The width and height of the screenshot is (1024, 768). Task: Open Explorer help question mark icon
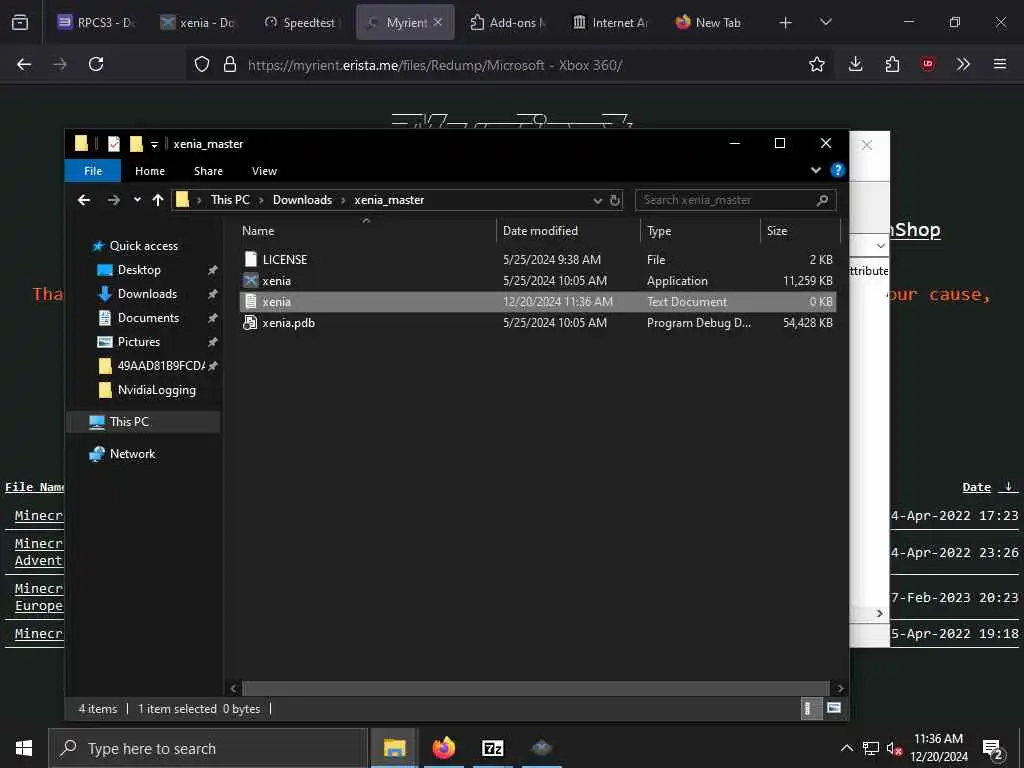(x=837, y=170)
